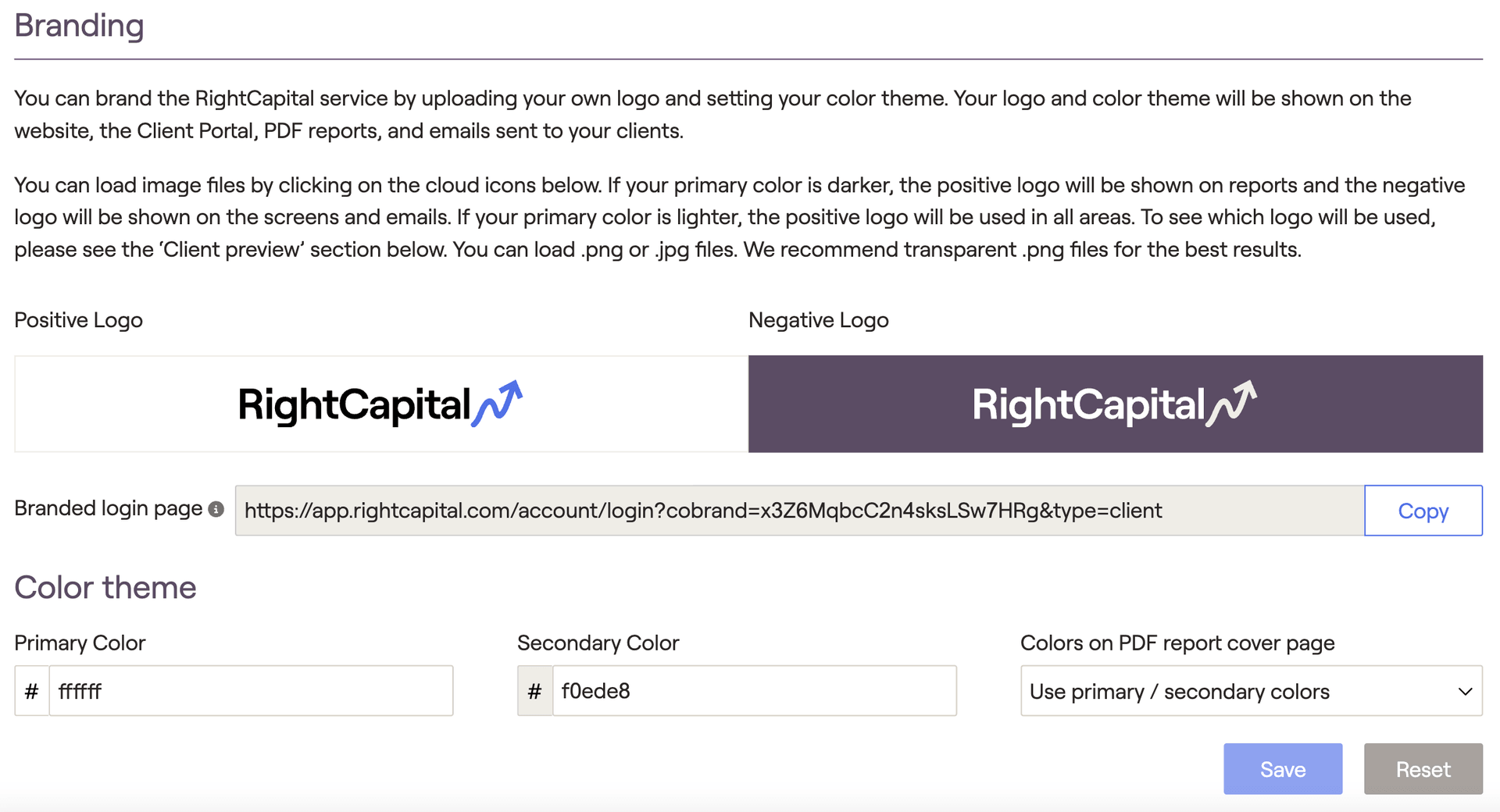Screen dimensions: 1500x812
Task: Click the Branding page heading
Action: click(x=78, y=26)
